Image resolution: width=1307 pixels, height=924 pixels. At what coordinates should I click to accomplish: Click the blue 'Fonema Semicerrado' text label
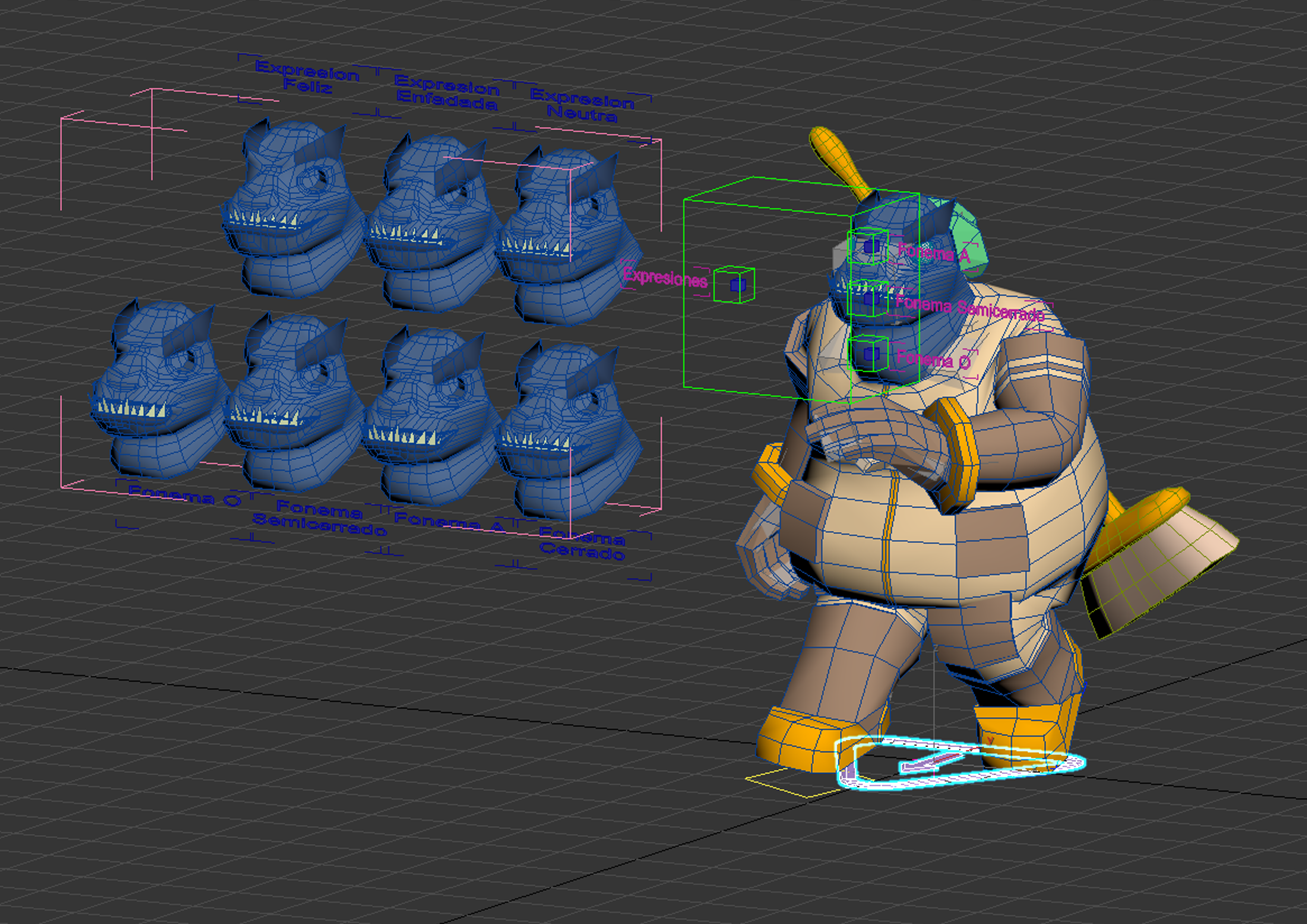click(x=320, y=518)
